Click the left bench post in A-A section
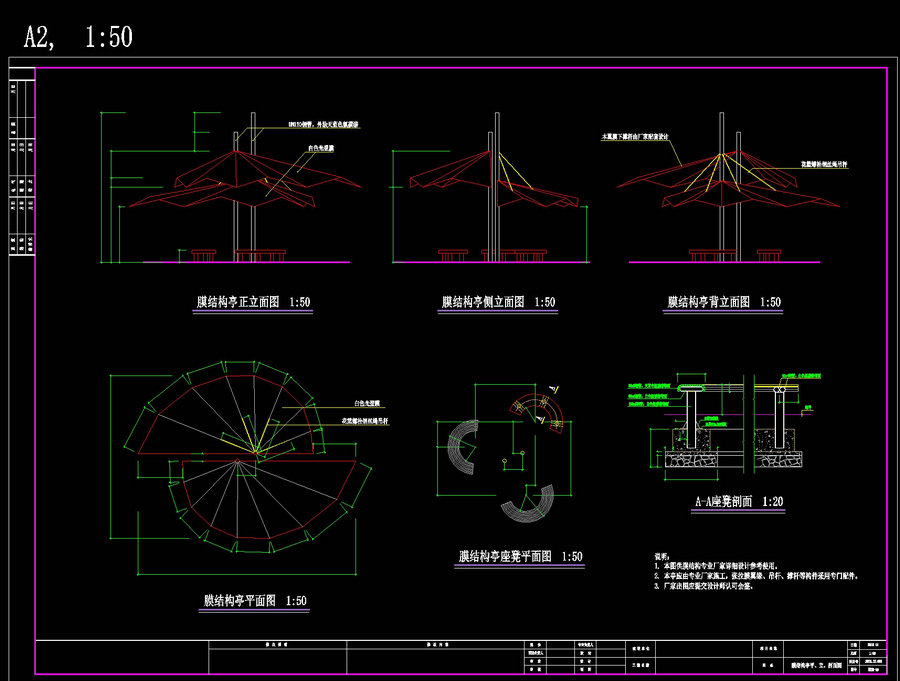This screenshot has height=681, width=900. click(x=688, y=420)
